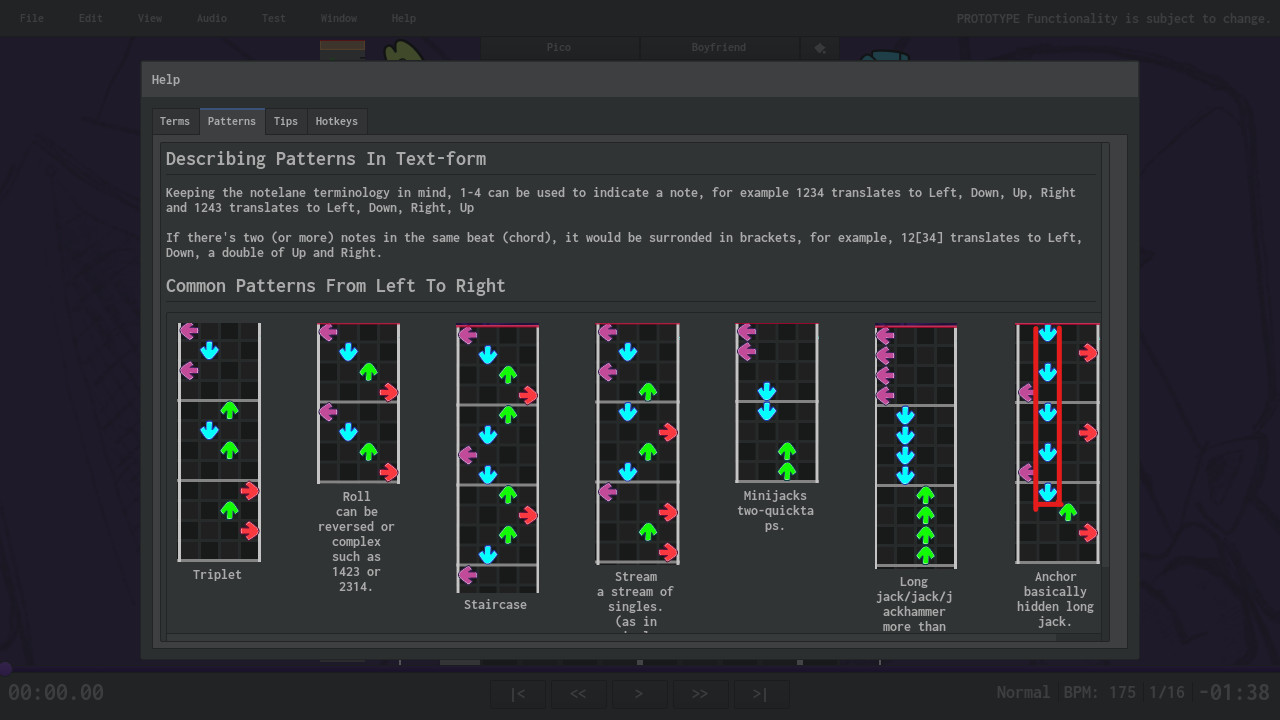This screenshot has width=1280, height=720.
Task: Click the magenta arrow in the Triplet diagram
Action: click(x=190, y=331)
